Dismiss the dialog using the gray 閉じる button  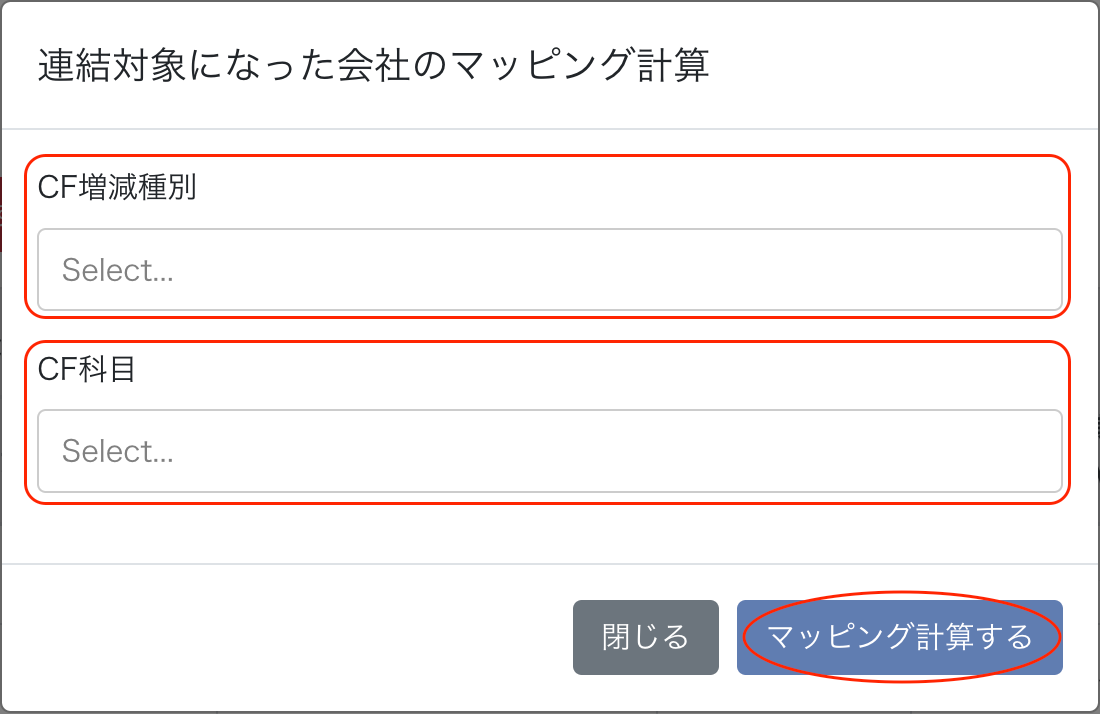pos(645,637)
